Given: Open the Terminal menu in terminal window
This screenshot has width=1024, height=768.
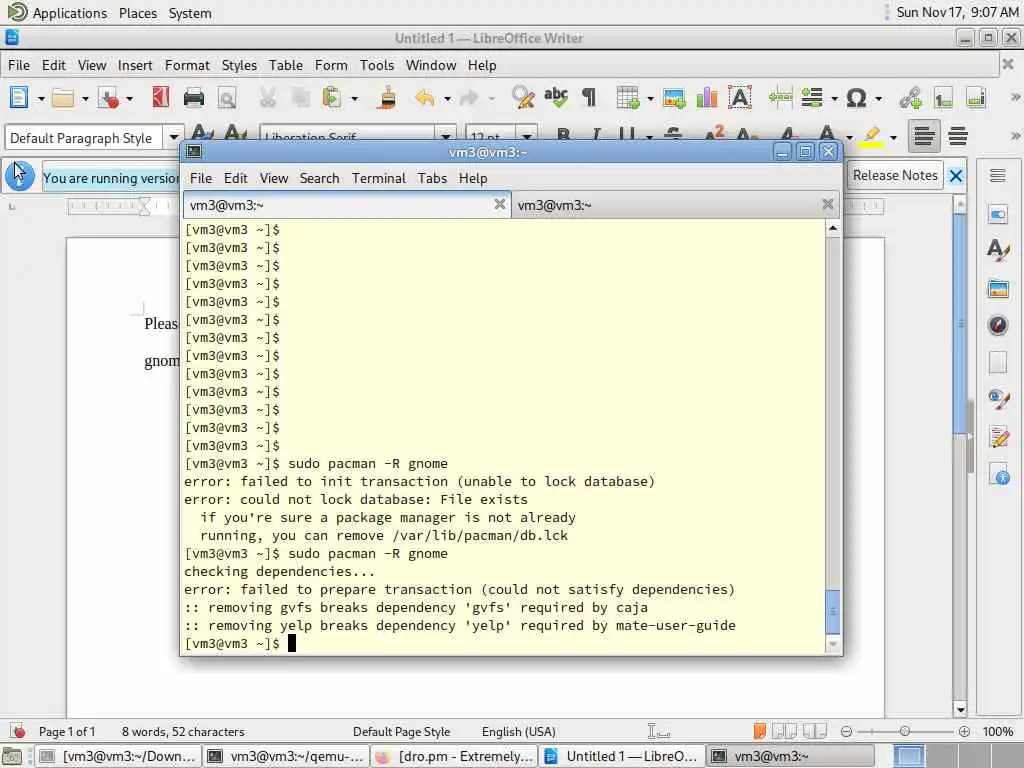Looking at the screenshot, I should [x=379, y=178].
